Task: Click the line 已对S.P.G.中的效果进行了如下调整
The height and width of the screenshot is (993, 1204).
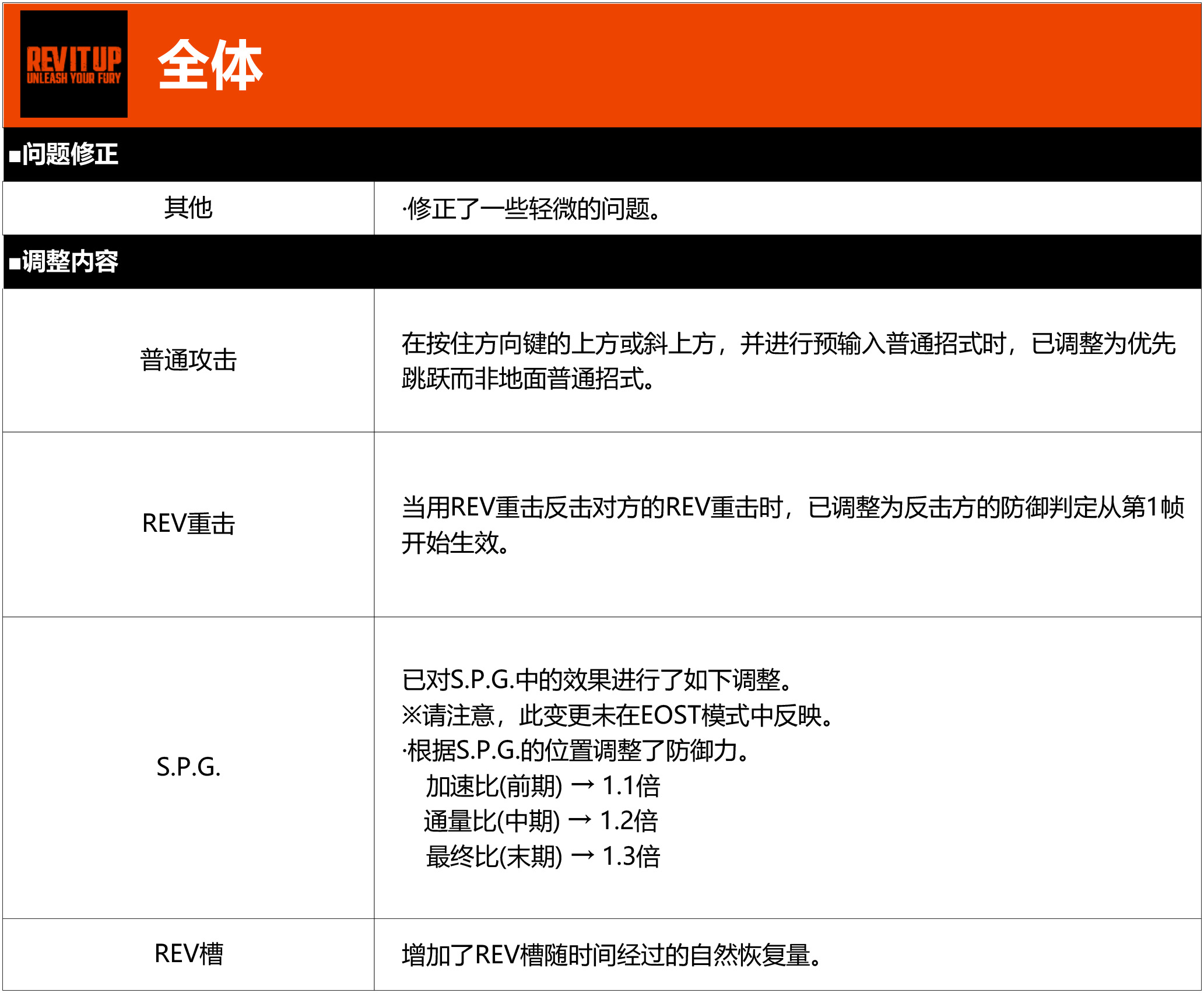Action: [597, 680]
